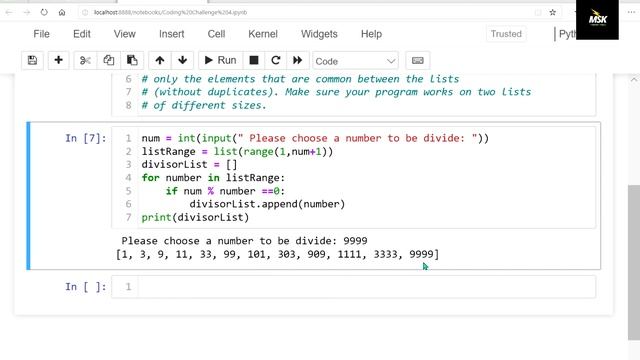
Task: Restart the kernel icon
Action: [x=276, y=60]
